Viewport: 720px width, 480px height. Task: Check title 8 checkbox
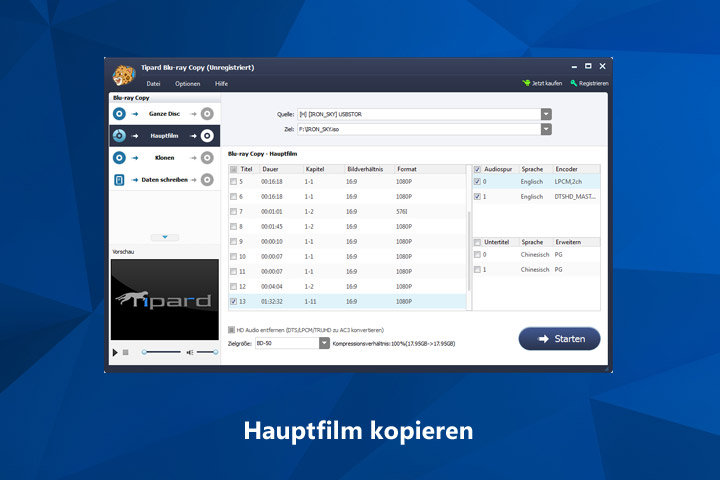[x=234, y=226]
